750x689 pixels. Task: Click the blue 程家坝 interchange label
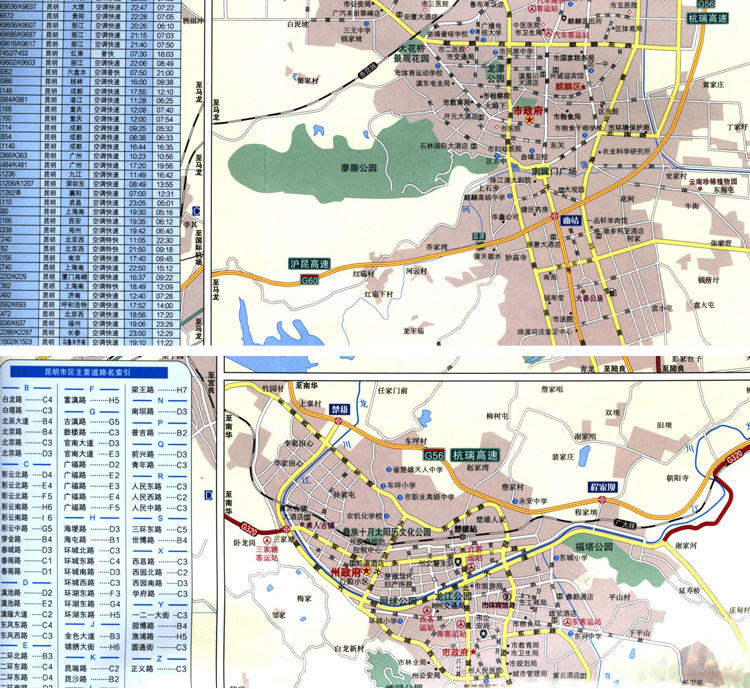click(603, 487)
